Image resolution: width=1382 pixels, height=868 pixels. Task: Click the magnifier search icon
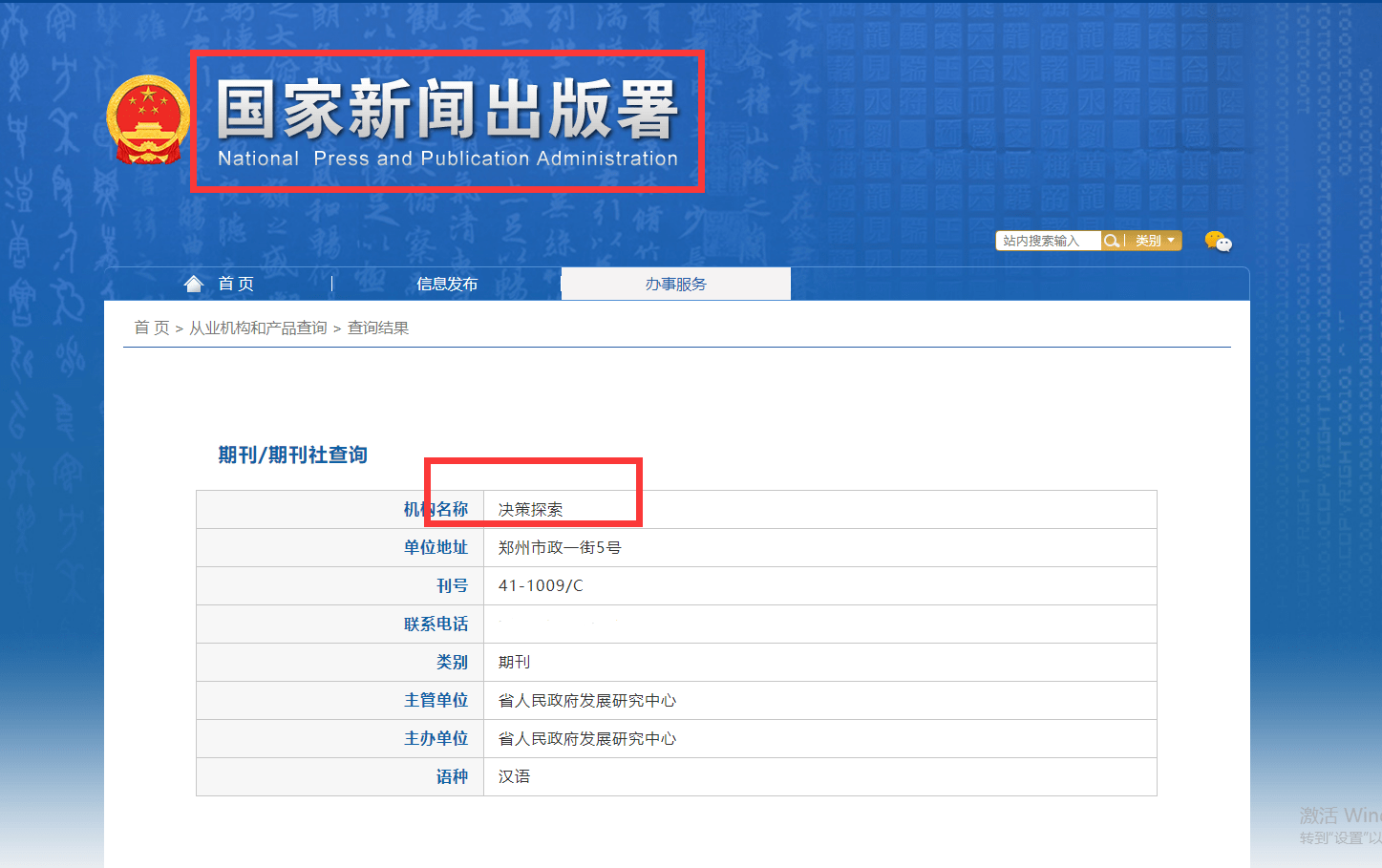point(1111,241)
